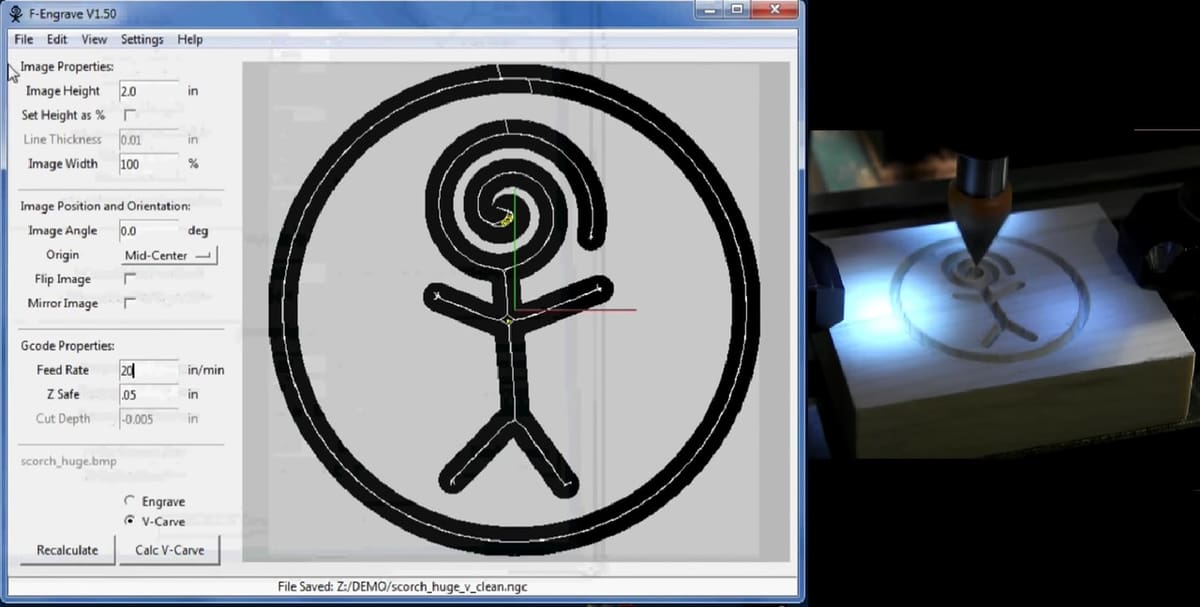The image size is (1200, 607).
Task: Open the File menu
Action: click(24, 40)
